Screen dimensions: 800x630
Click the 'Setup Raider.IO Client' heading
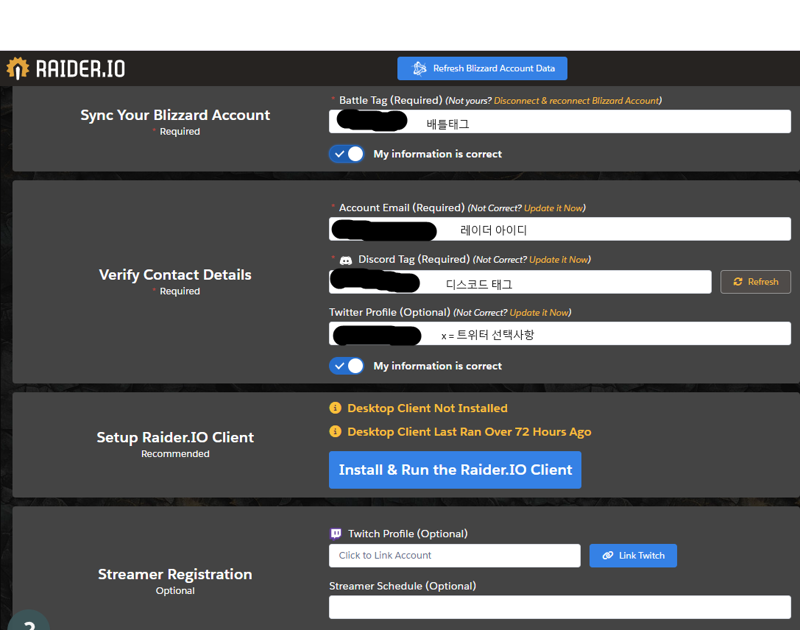(x=175, y=437)
